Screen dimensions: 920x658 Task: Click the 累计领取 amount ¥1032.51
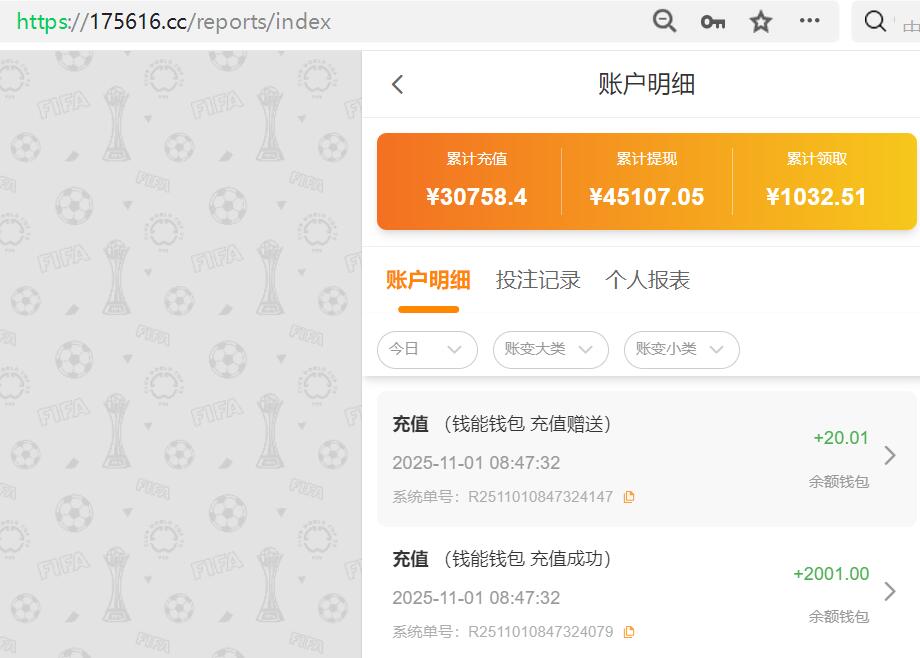[819, 197]
